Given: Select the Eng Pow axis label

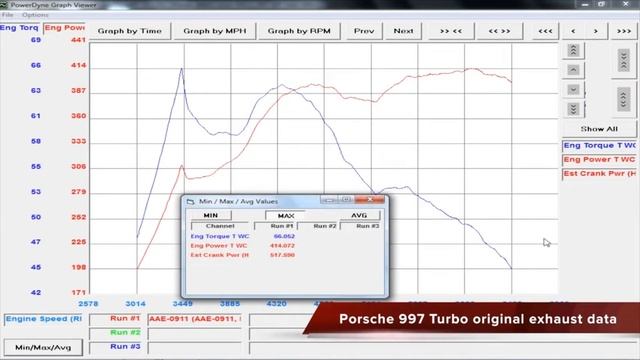Looking at the screenshot, I should 64,28.
